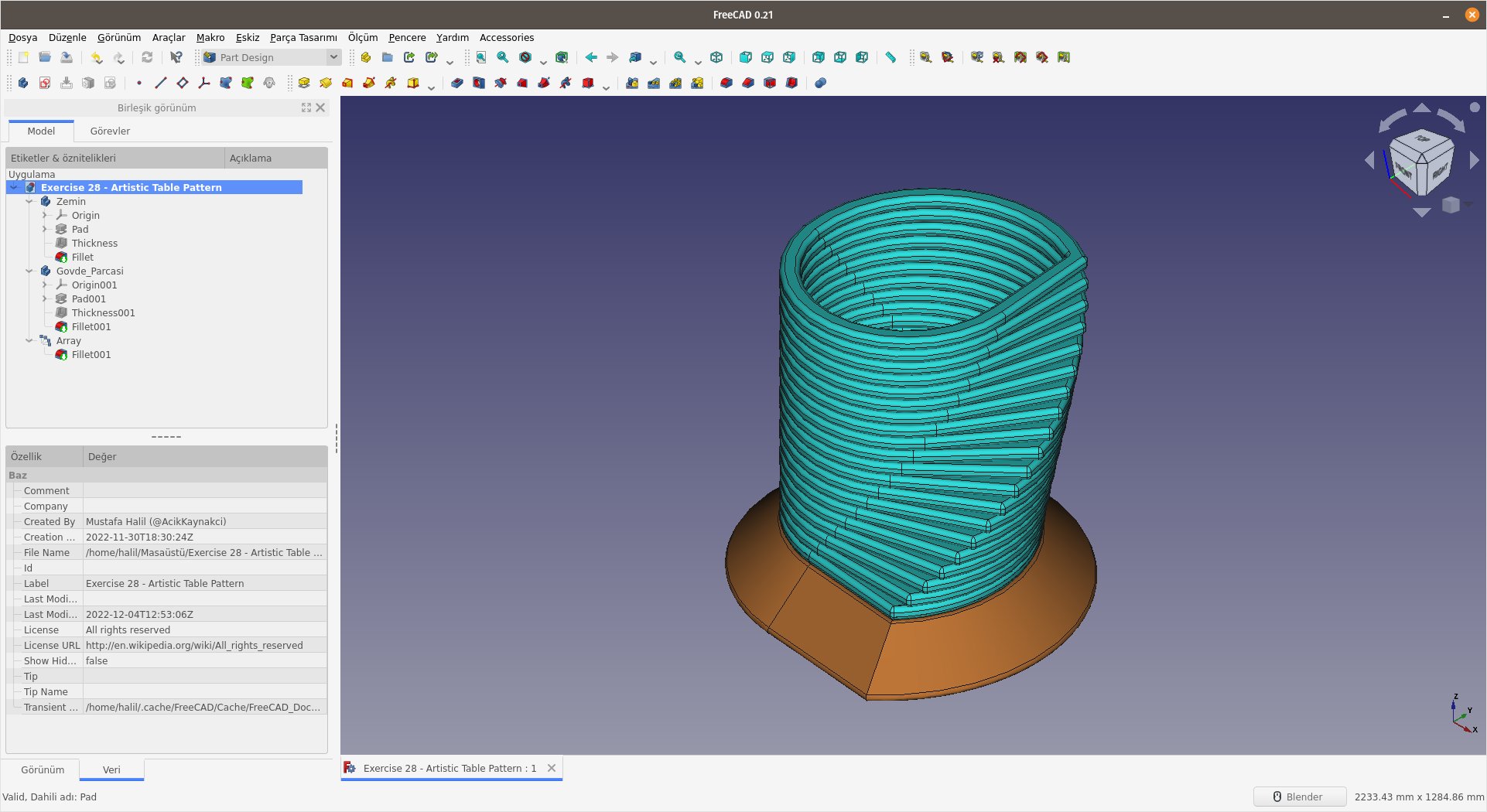The image size is (1487, 812).
Task: Select the Veri property tab
Action: (111, 769)
